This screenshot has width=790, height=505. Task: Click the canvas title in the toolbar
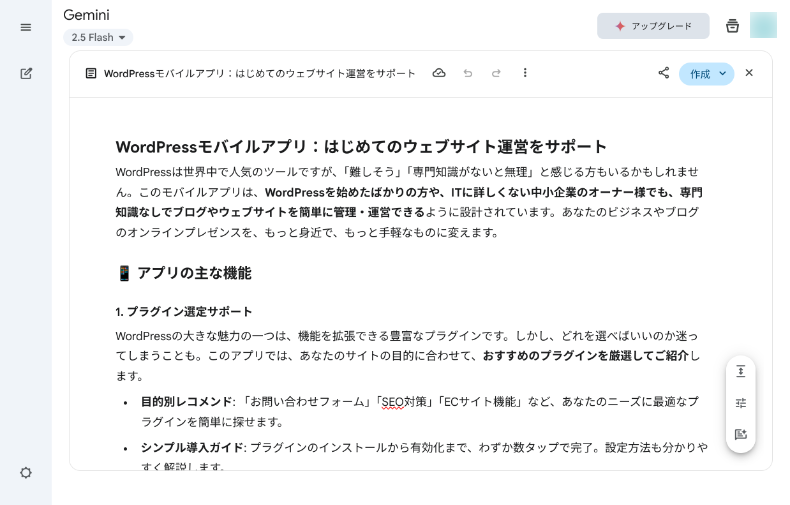coord(259,74)
